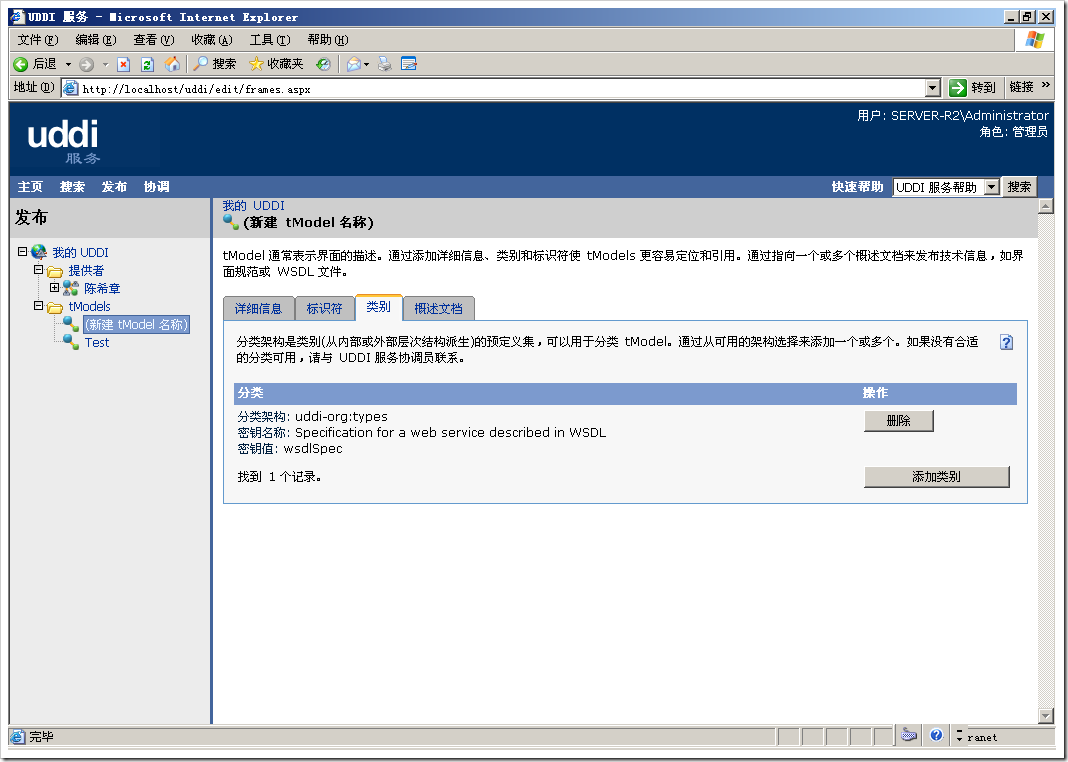The image size is (1068, 762).
Task: Click the content scrollbar down arrow
Action: [1046, 715]
